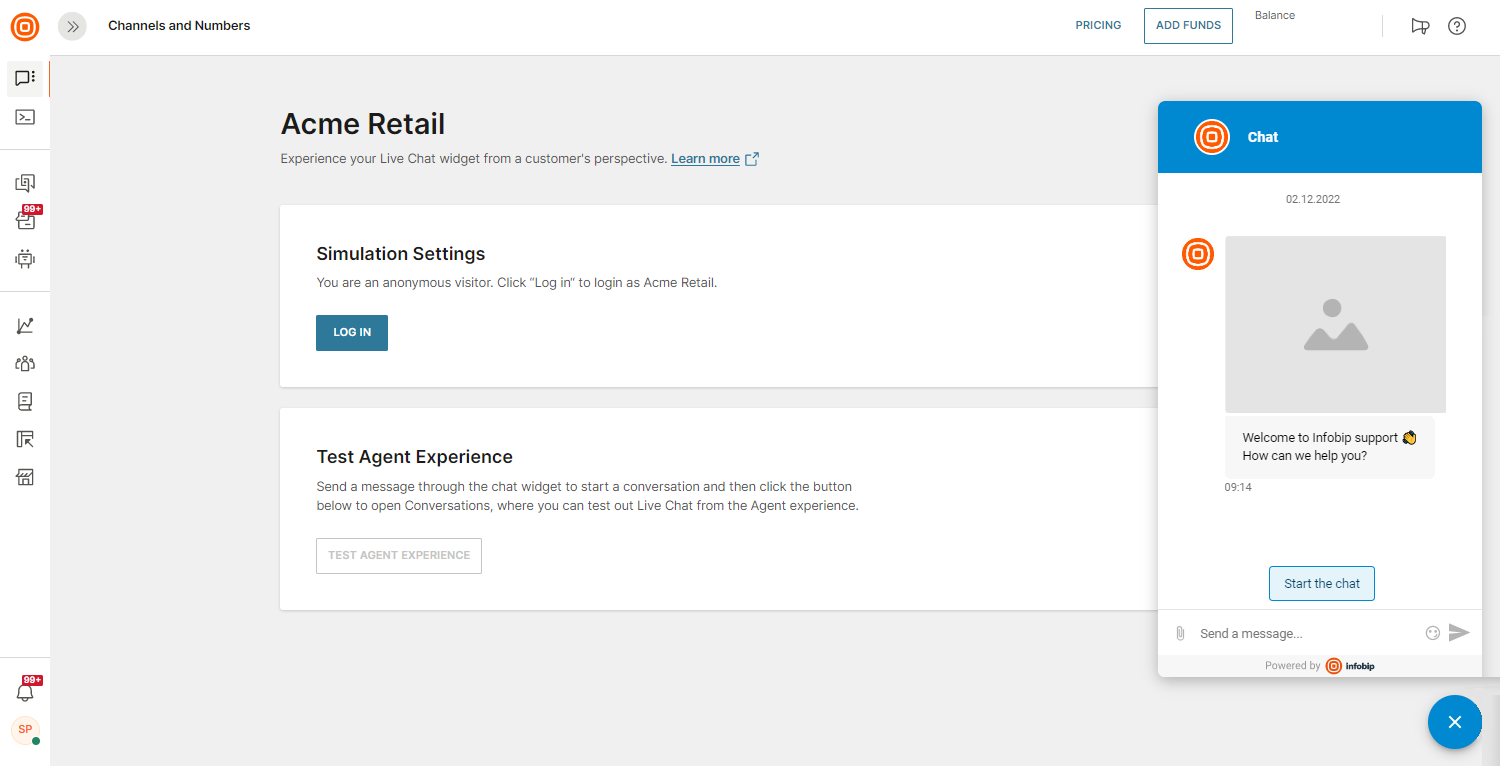The height and width of the screenshot is (766, 1500).
Task: Open the help question mark icon
Action: (x=1457, y=26)
